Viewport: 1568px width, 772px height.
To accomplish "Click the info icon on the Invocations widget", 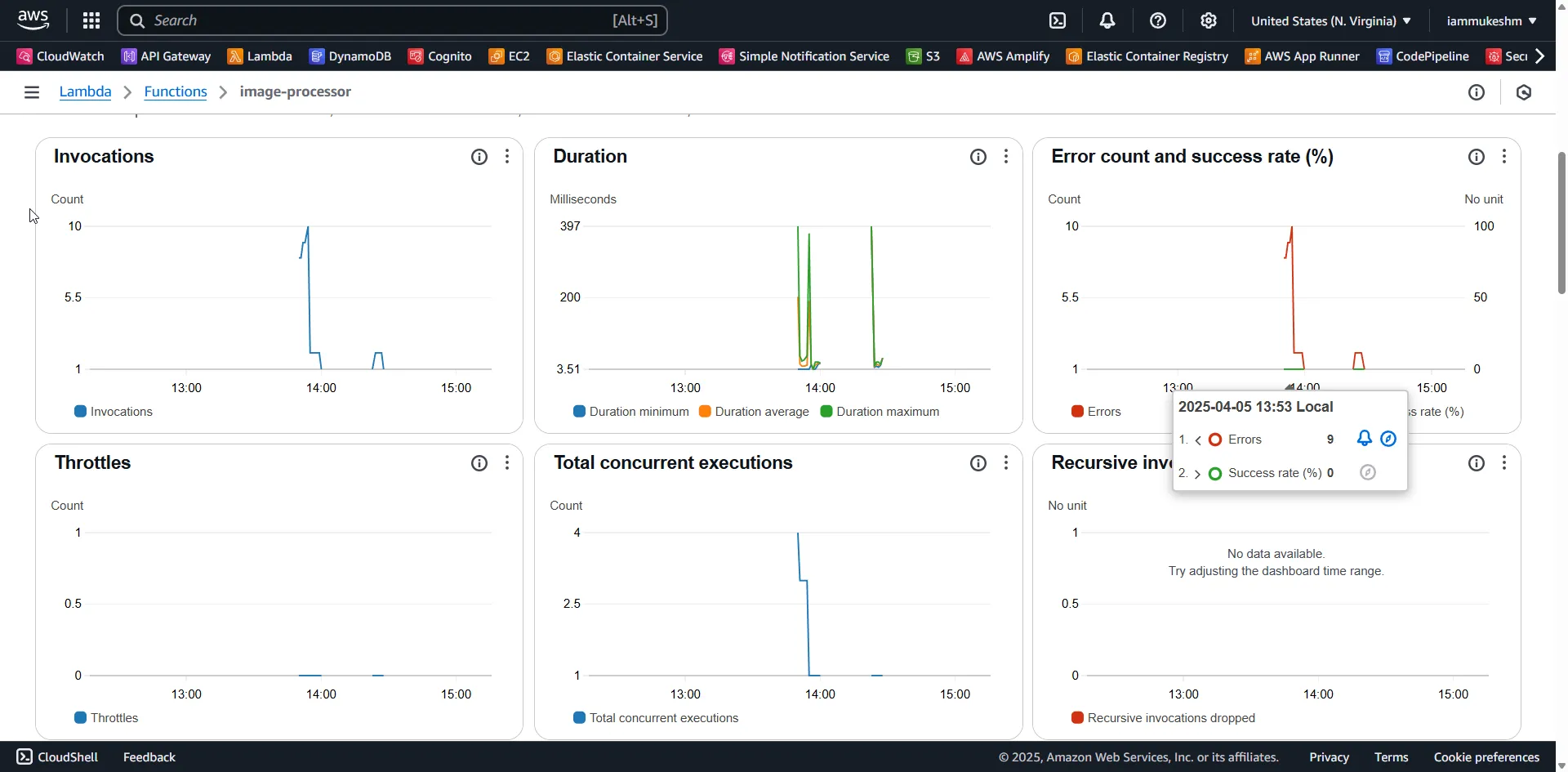I will coord(479,157).
